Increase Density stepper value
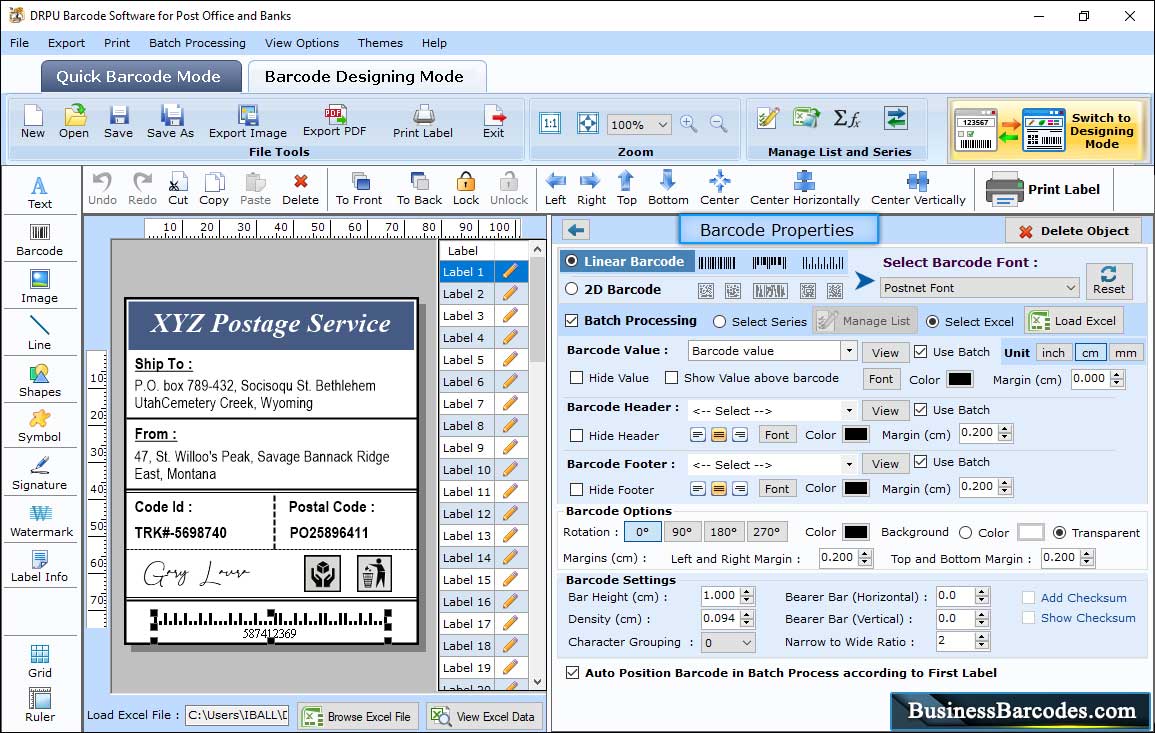Viewport: 1155px width, 733px height. pyautogui.click(x=747, y=614)
